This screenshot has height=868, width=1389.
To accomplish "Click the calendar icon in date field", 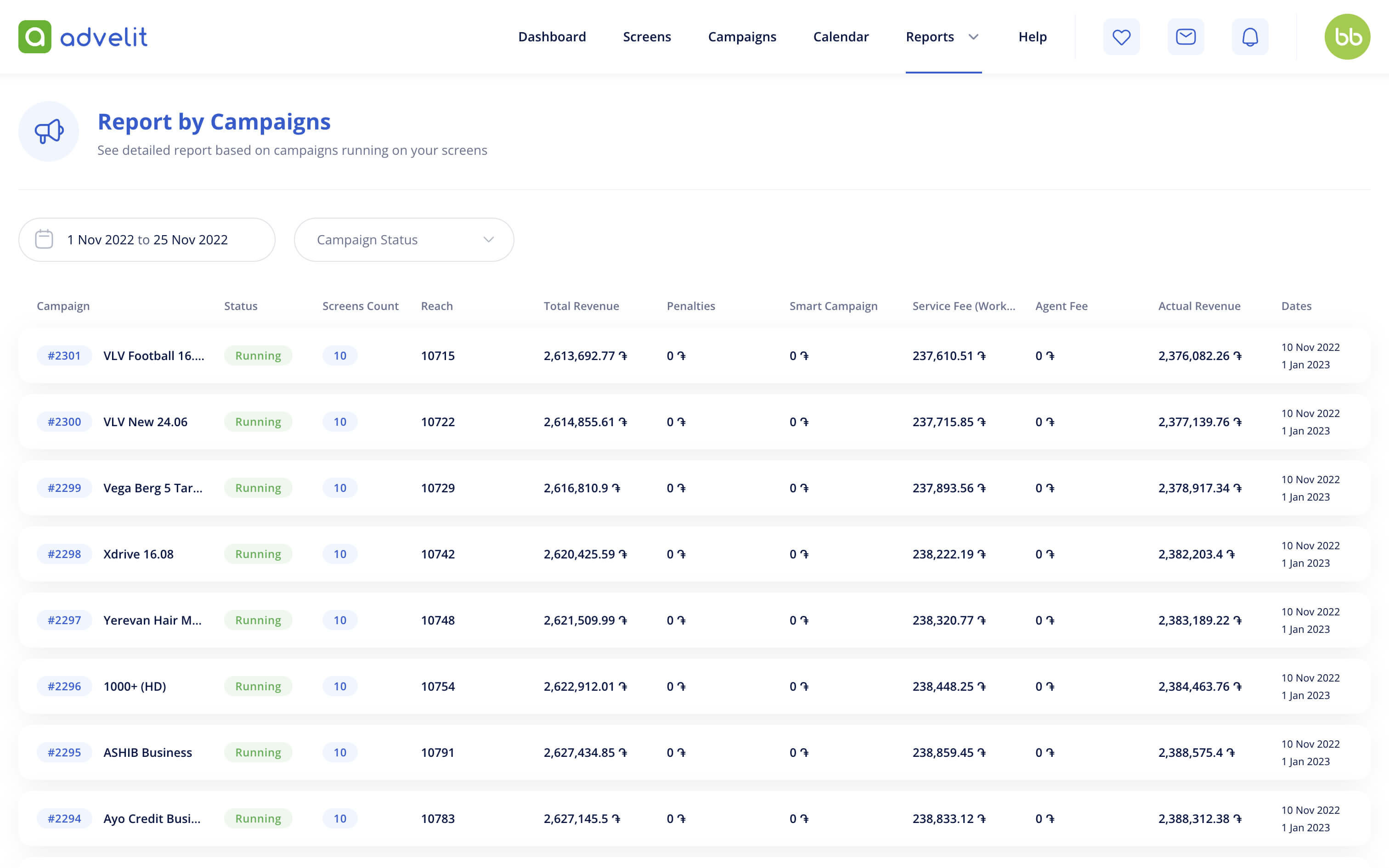I will pyautogui.click(x=44, y=239).
